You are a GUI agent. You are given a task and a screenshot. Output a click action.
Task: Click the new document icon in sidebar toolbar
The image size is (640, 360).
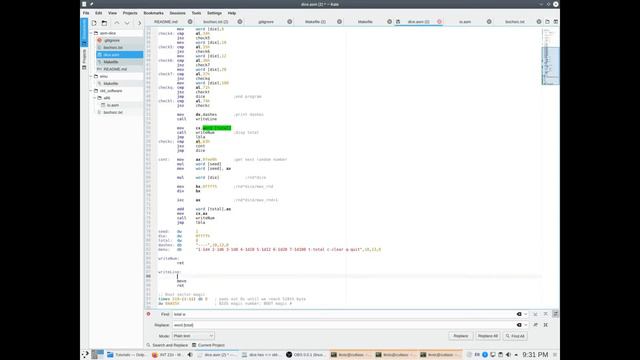pos(94,23)
